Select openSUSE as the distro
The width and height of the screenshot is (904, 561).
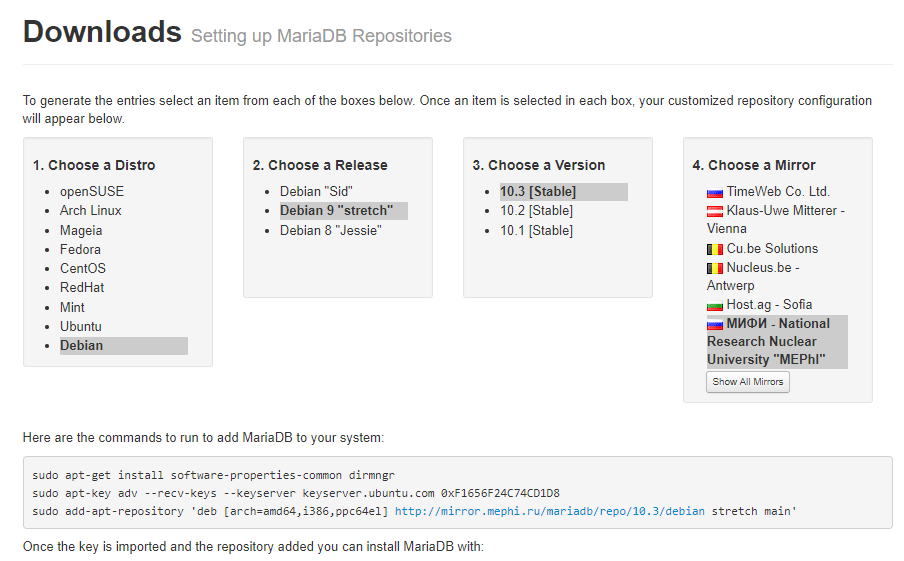point(92,191)
